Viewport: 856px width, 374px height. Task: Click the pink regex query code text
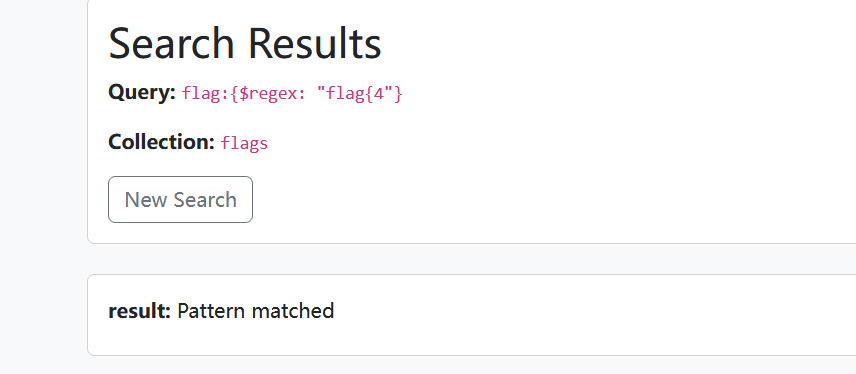(x=292, y=94)
